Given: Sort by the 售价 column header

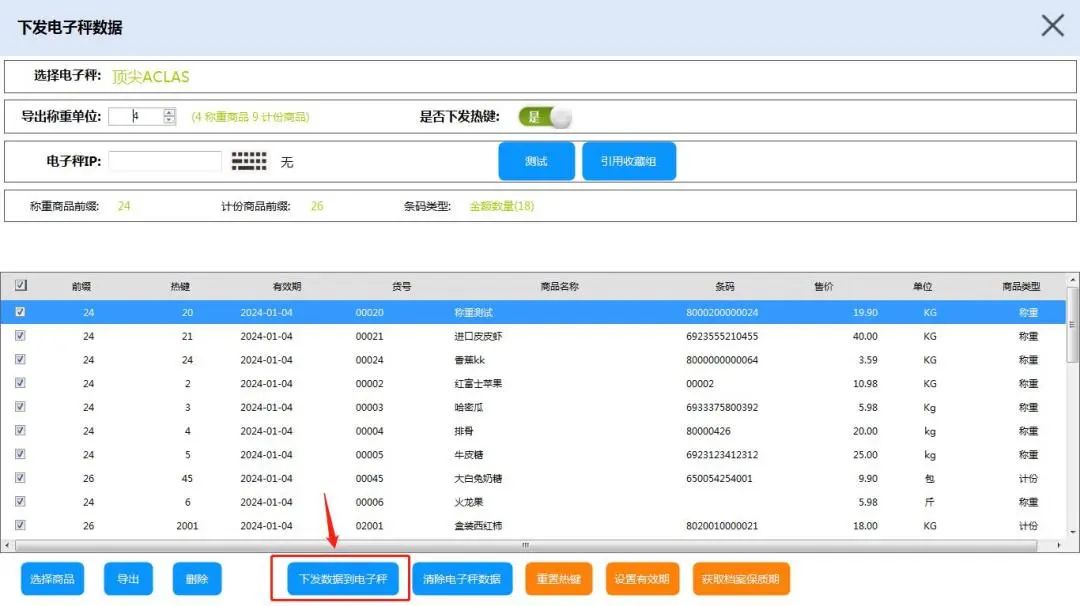Looking at the screenshot, I should (823, 286).
